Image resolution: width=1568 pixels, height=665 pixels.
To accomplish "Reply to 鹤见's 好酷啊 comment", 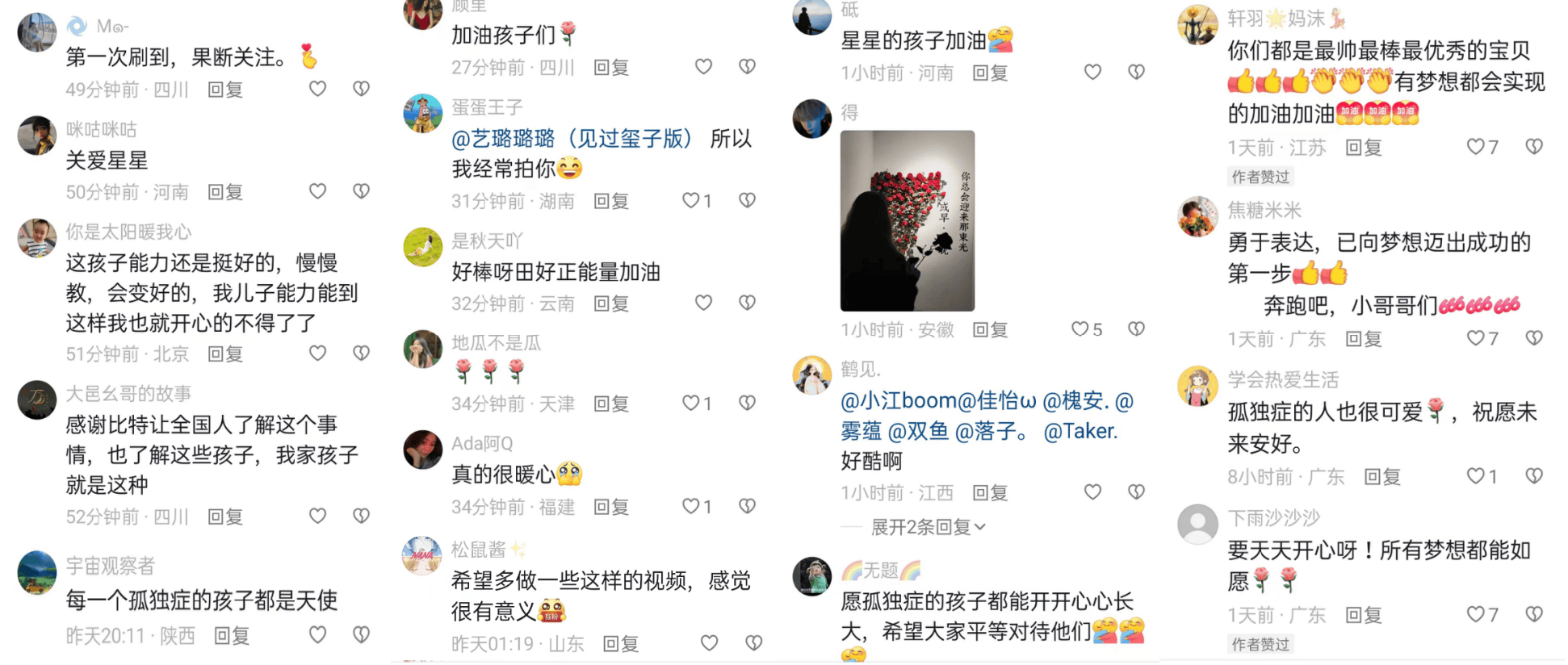I will [990, 492].
